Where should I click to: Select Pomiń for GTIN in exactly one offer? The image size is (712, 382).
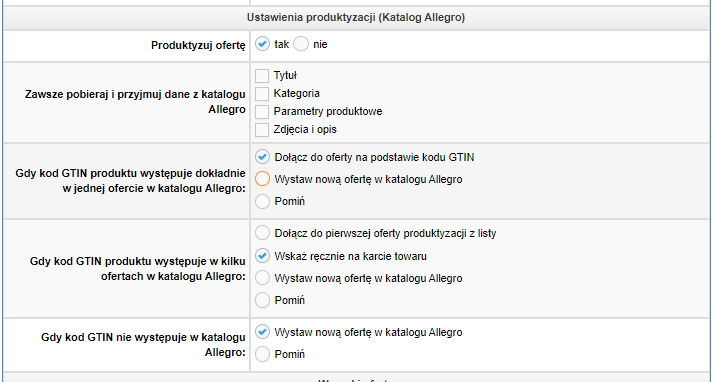262,201
